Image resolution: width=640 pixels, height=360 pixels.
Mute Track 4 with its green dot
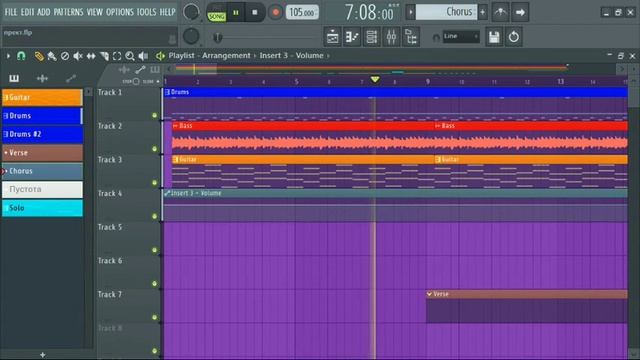pos(154,216)
